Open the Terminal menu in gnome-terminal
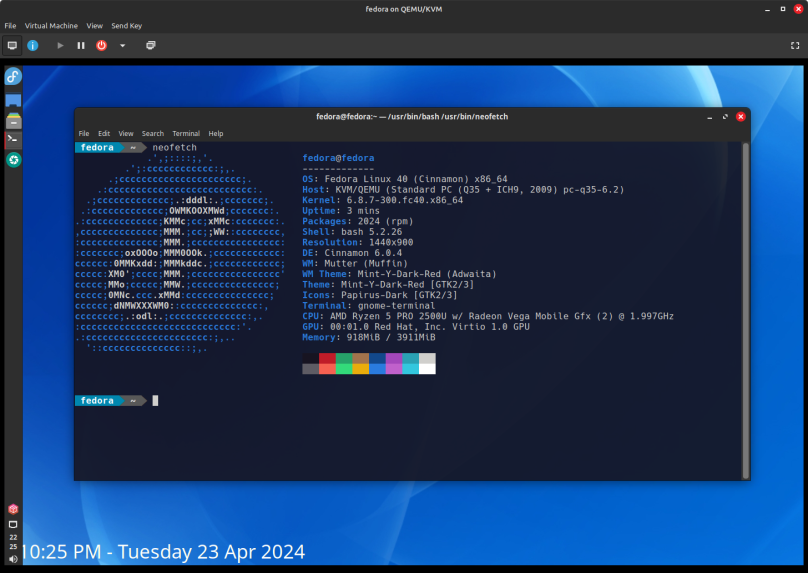 [x=186, y=133]
